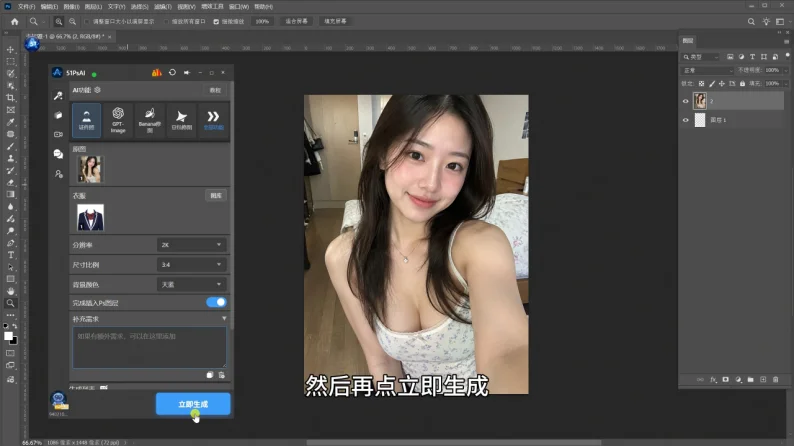Click the gear icon next to the AI功能 heading

click(x=97, y=90)
